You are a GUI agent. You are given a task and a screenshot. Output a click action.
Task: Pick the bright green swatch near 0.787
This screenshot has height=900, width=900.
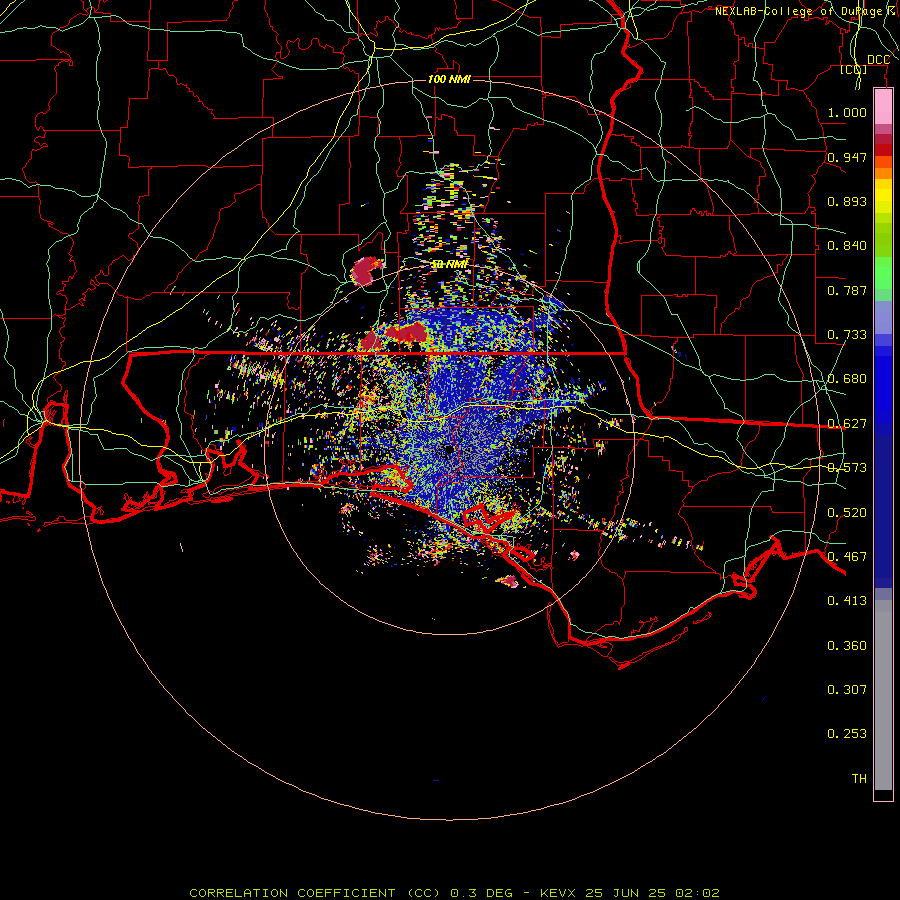(x=883, y=273)
